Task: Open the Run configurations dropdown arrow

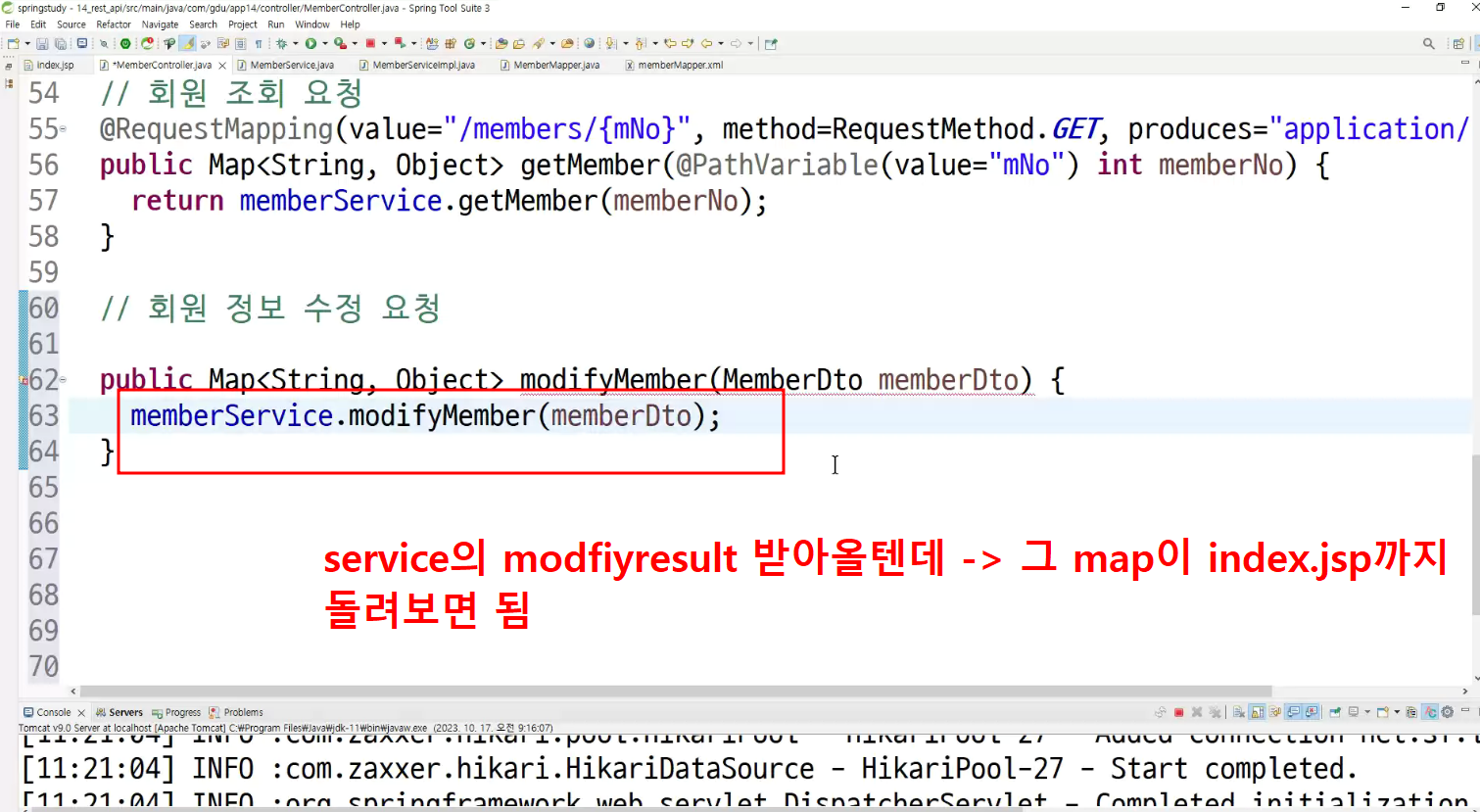Action: (x=324, y=43)
